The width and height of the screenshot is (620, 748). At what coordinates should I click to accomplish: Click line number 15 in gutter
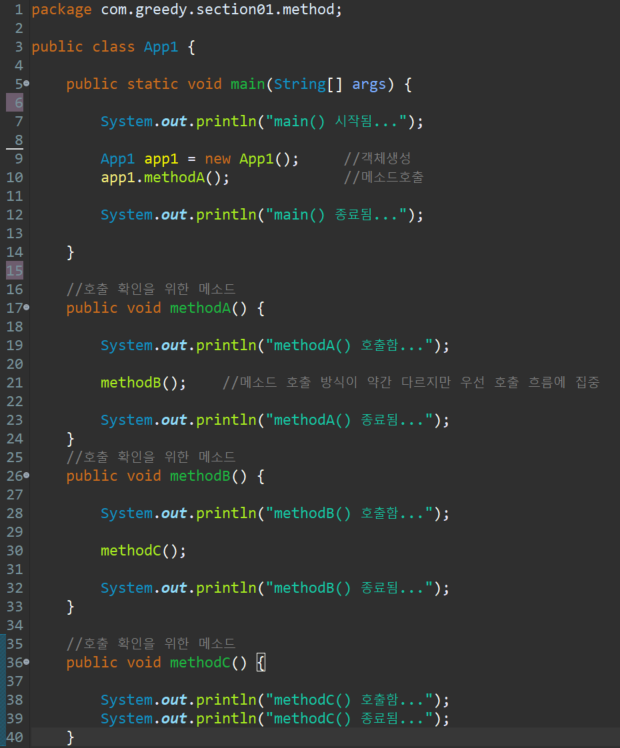pos(14,271)
